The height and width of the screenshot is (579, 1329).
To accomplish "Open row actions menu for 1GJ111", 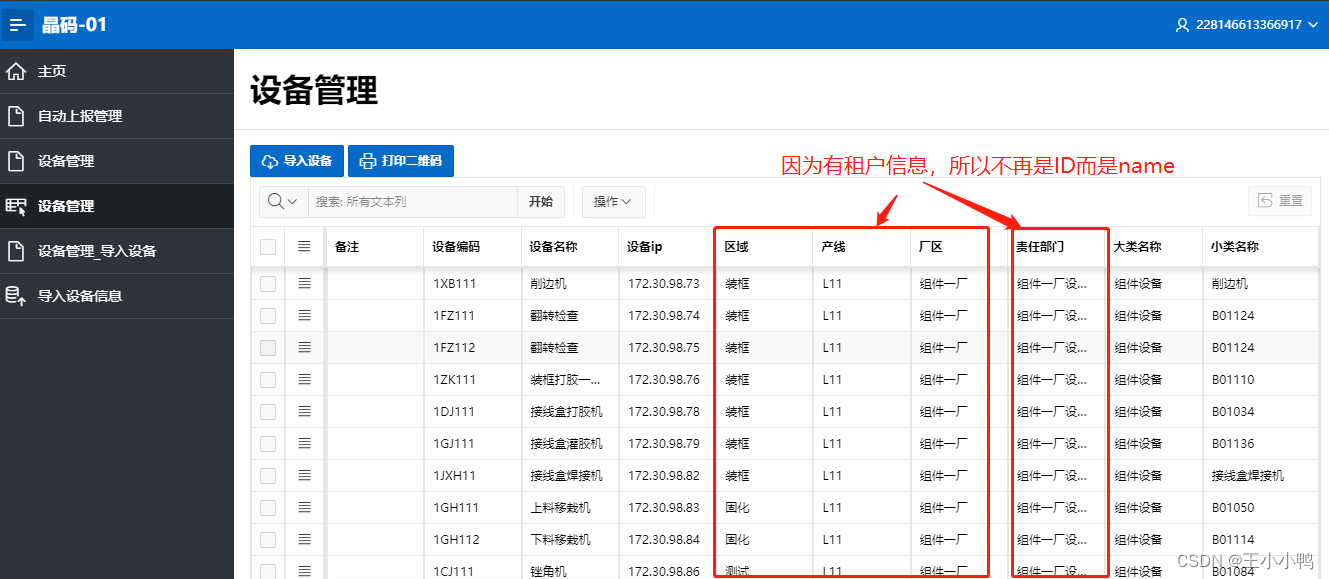I will coord(304,443).
